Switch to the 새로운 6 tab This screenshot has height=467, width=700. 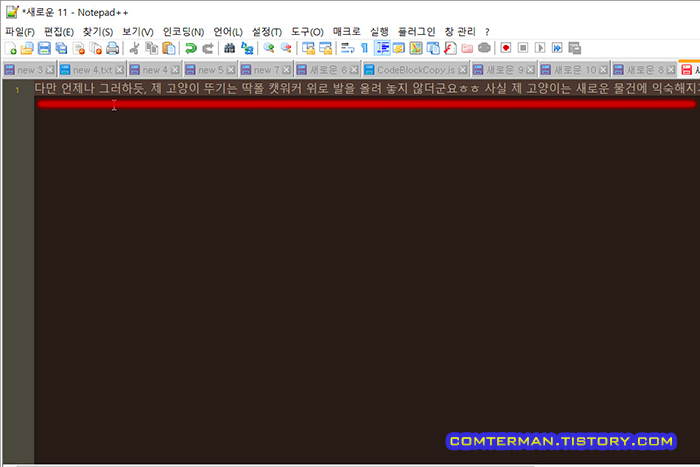pyautogui.click(x=328, y=70)
